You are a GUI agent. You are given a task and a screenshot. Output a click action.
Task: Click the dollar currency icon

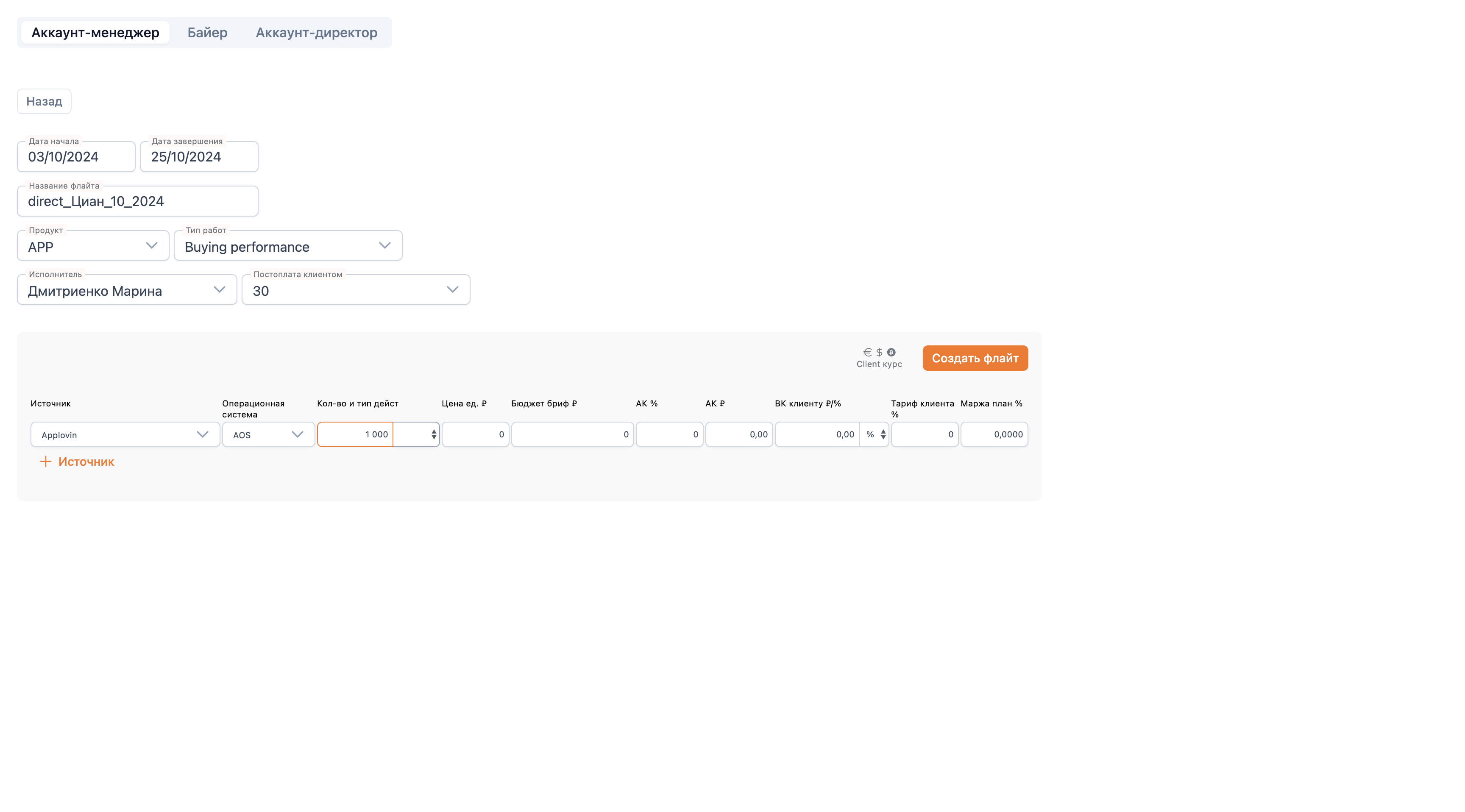point(879,352)
